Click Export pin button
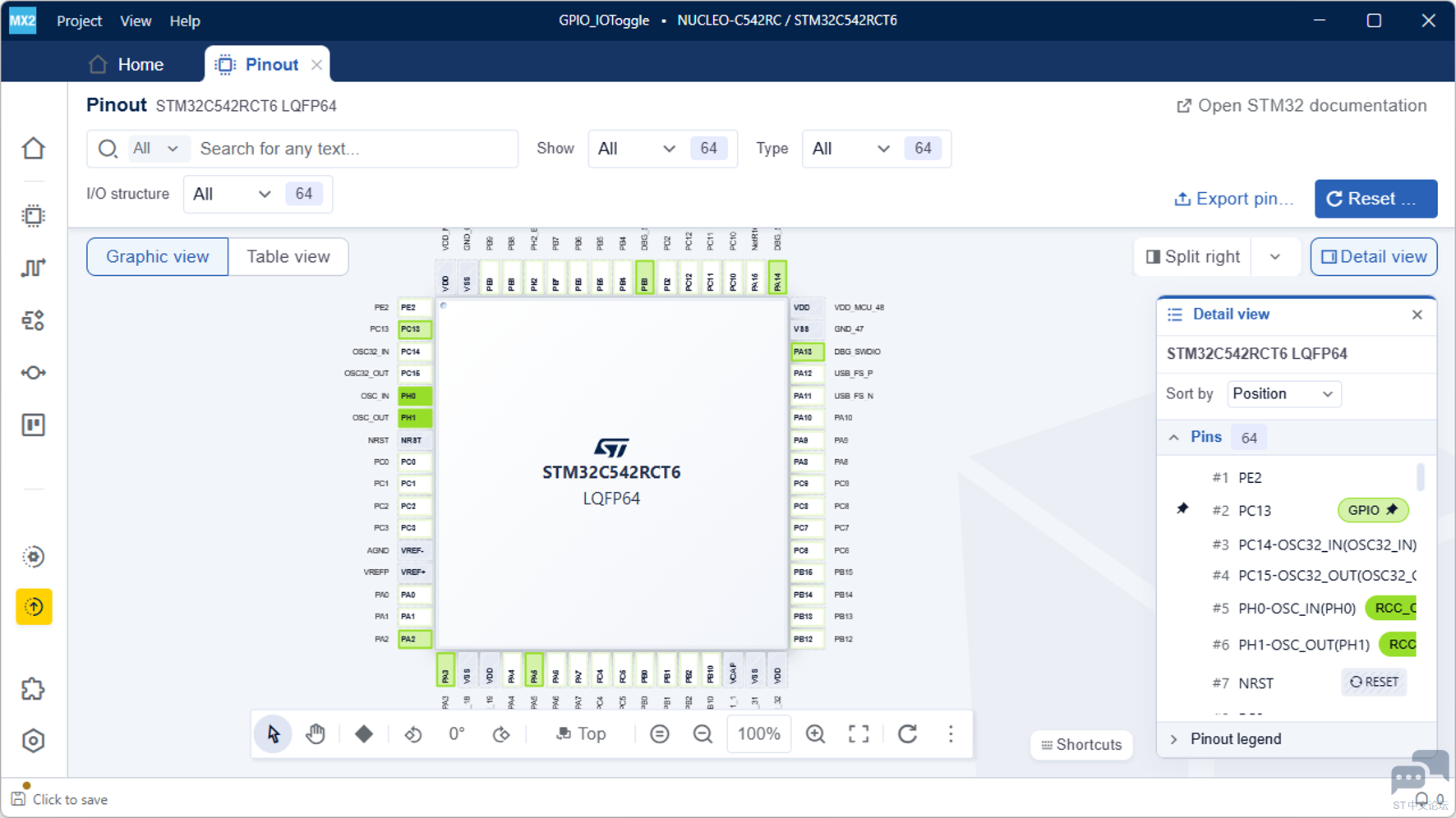The height and width of the screenshot is (818, 1456). (x=1233, y=199)
